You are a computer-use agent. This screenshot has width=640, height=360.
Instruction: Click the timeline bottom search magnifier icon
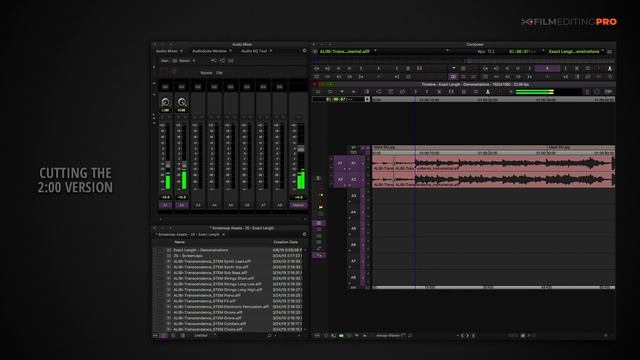pos(410,336)
